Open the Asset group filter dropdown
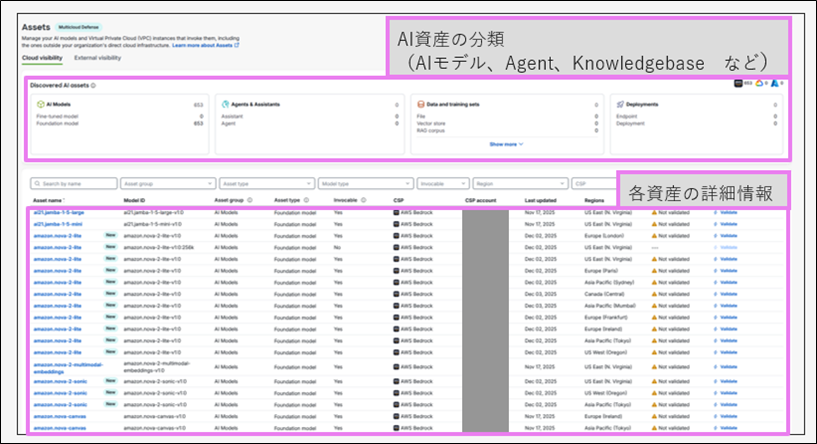 click(166, 184)
